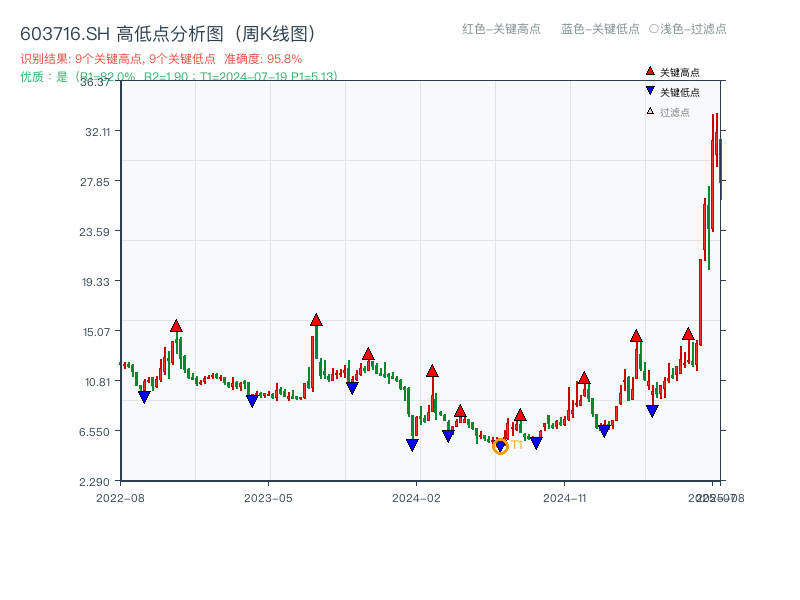Click the orange T1 text label
This screenshot has height=600, width=800.
pos(517,445)
